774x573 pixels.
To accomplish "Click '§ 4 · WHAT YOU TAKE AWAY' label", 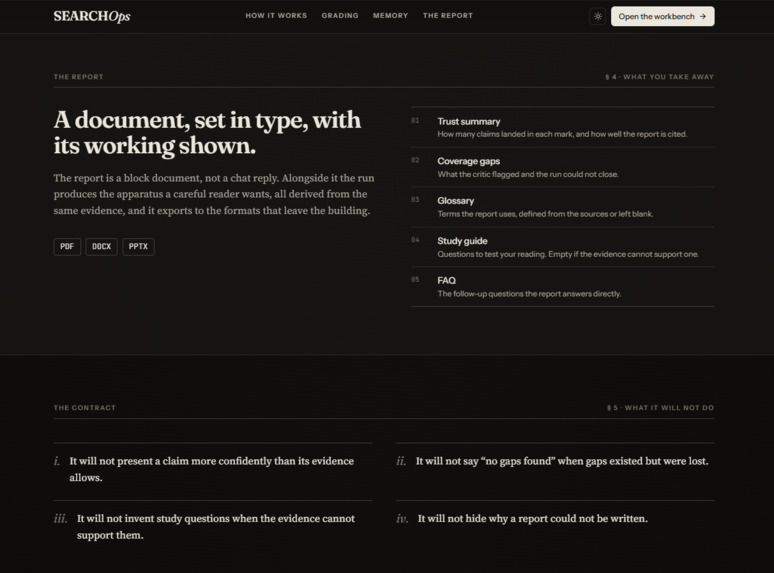I will (659, 77).
